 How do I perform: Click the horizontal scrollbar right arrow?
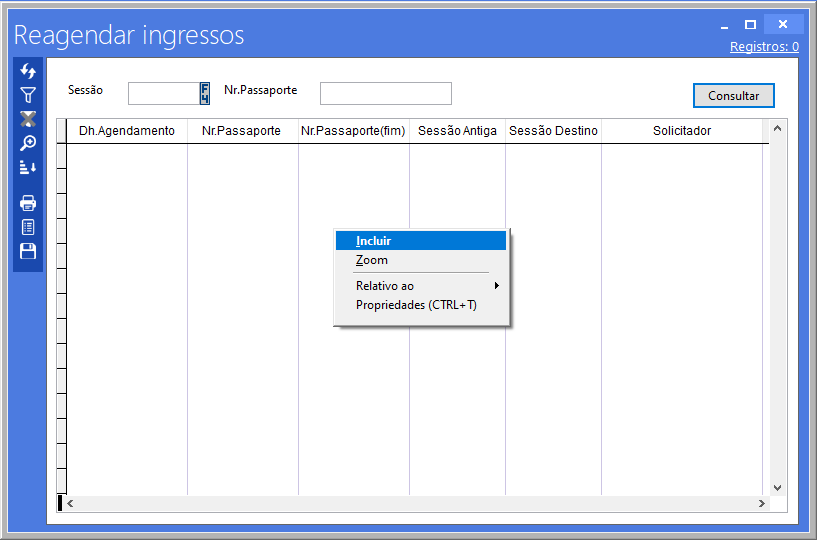click(761, 503)
